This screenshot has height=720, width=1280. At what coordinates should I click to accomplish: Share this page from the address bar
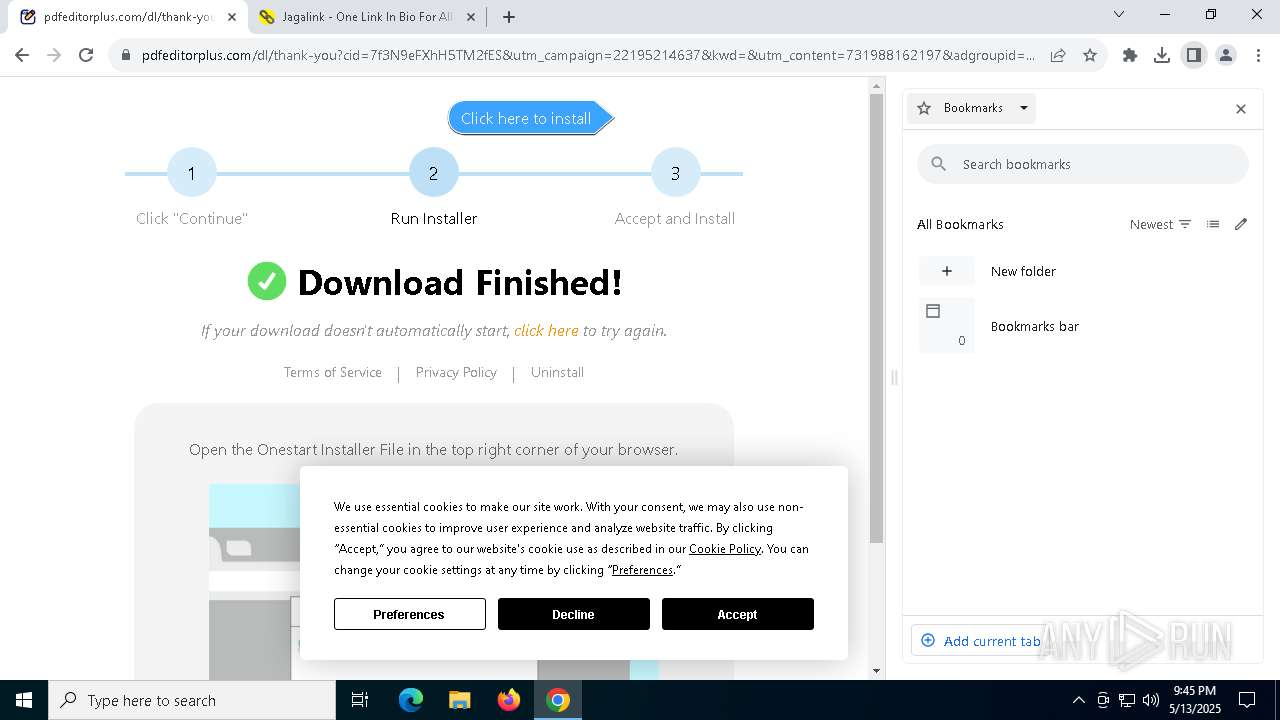[1058, 55]
